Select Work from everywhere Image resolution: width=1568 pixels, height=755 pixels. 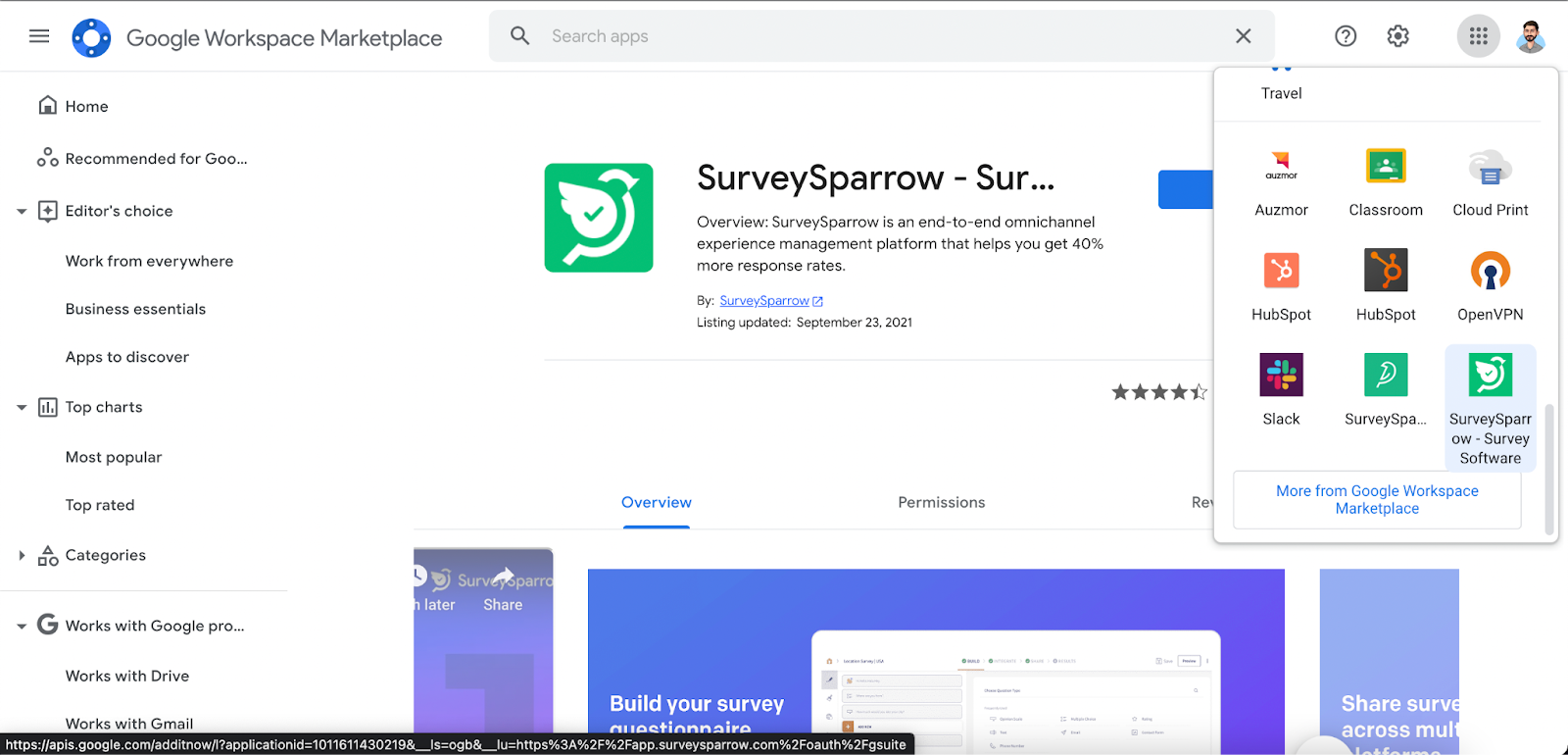[x=149, y=261]
